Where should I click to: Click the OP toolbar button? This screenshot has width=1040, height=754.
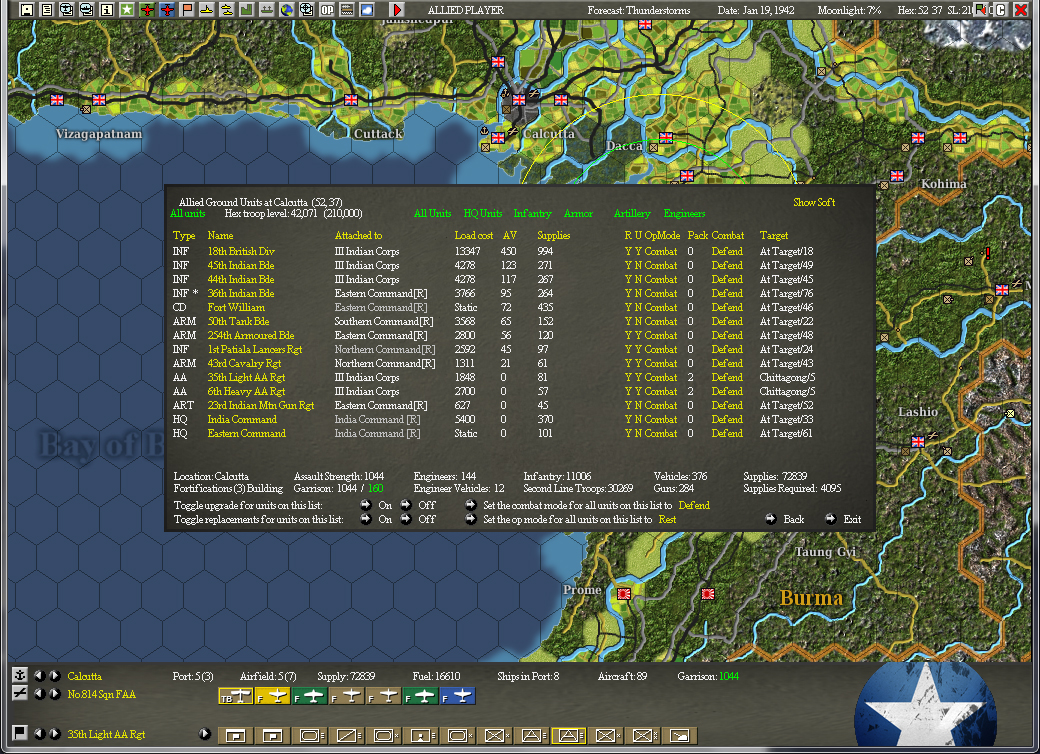[x=327, y=10]
